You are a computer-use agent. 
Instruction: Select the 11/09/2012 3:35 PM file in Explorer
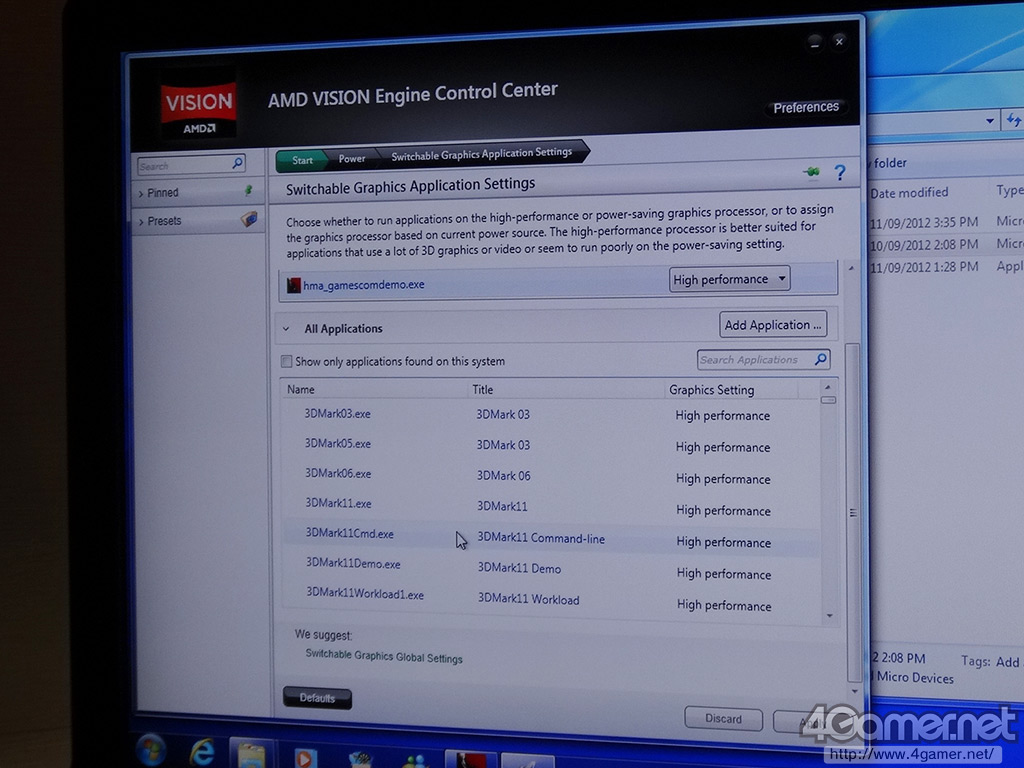click(946, 222)
